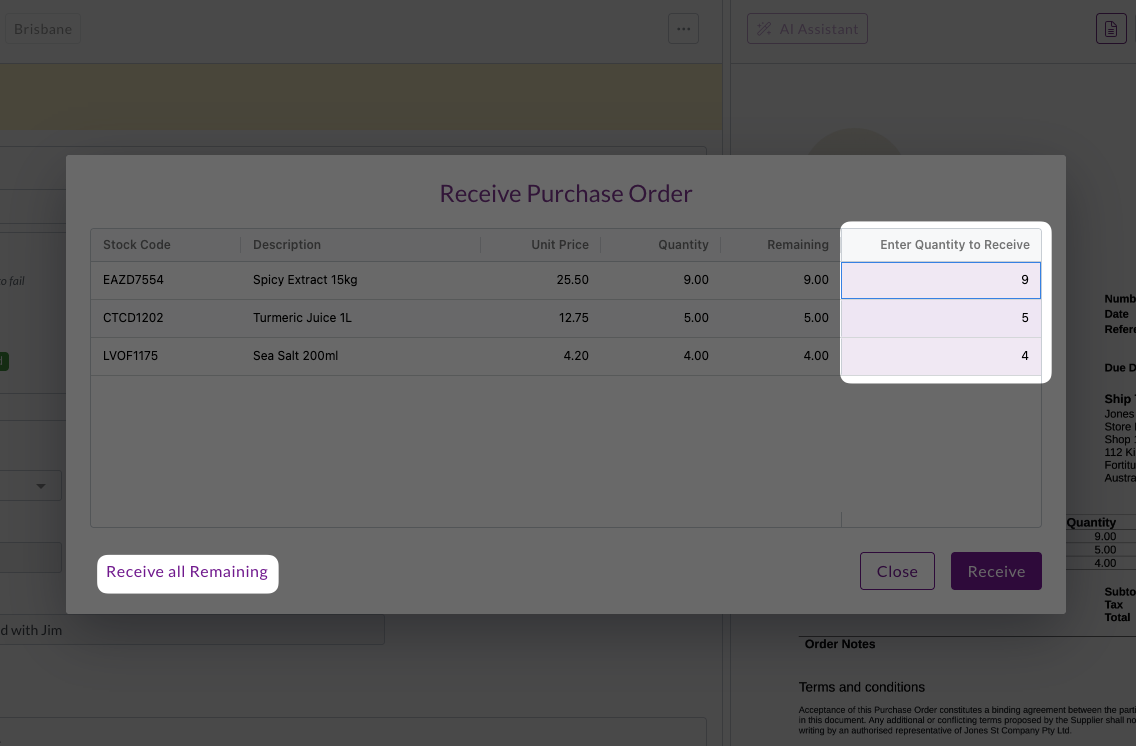Click Receive all Remaining link

(x=187, y=571)
